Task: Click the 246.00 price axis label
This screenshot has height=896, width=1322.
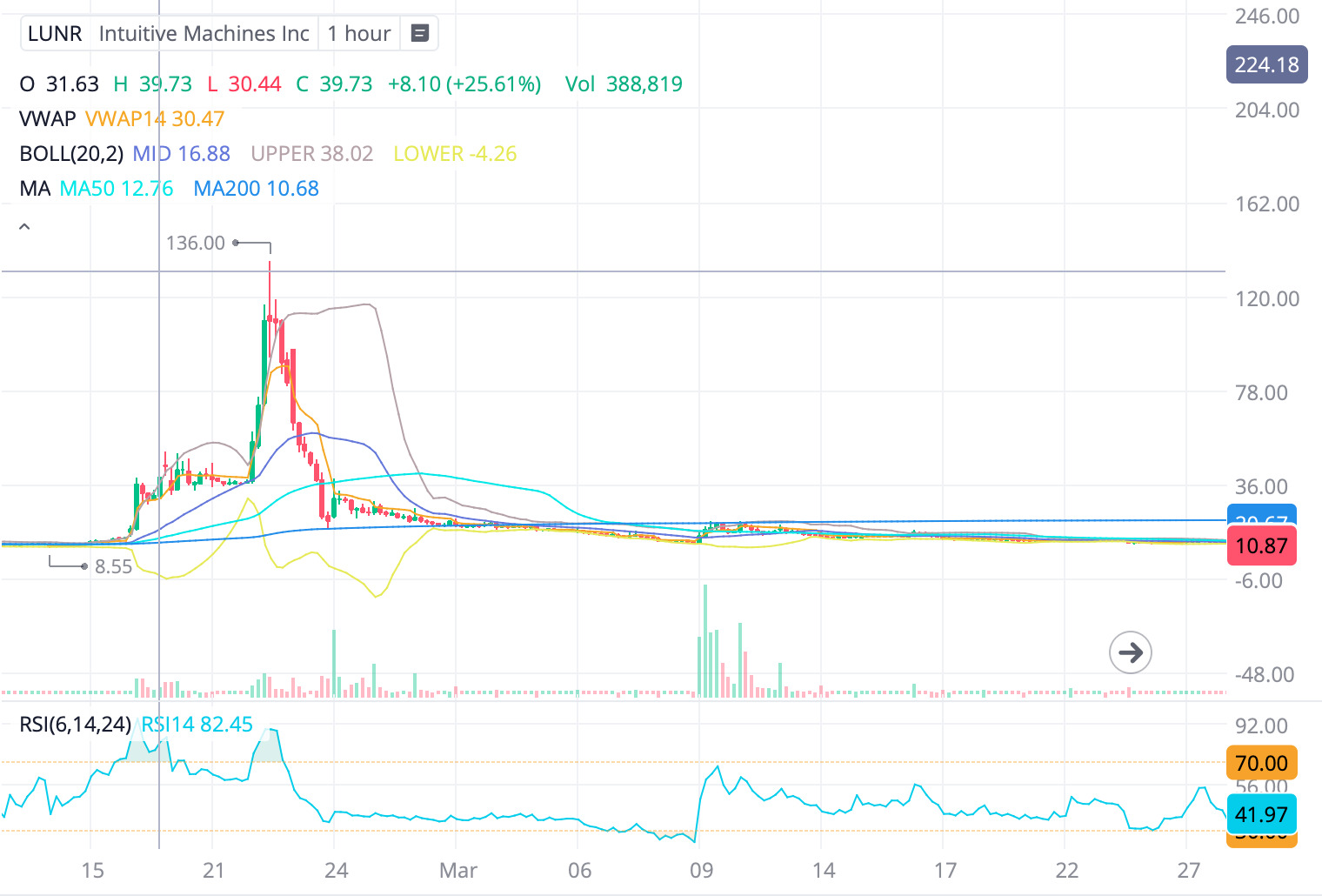Action: (x=1267, y=16)
